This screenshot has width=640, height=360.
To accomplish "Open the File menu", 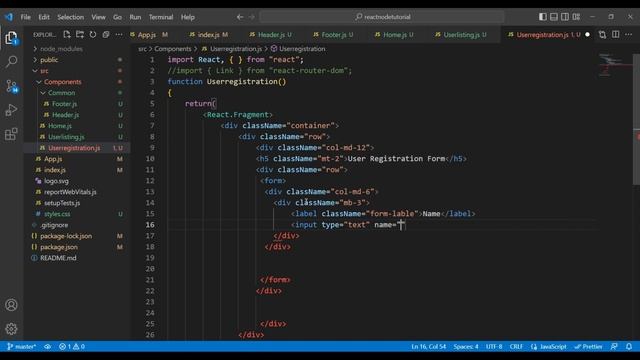I will [26, 17].
